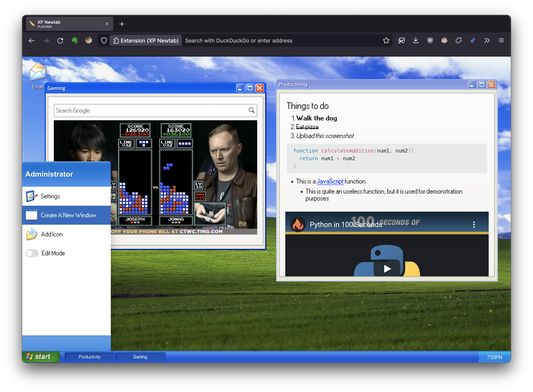Bookmark this page with the star icon

coord(386,40)
